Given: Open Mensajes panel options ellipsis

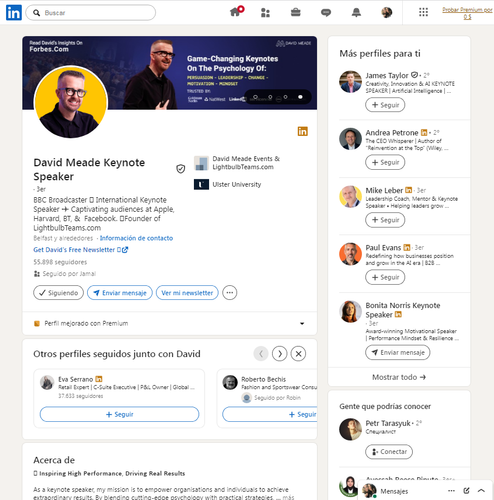Looking at the screenshot, I should (451, 491).
